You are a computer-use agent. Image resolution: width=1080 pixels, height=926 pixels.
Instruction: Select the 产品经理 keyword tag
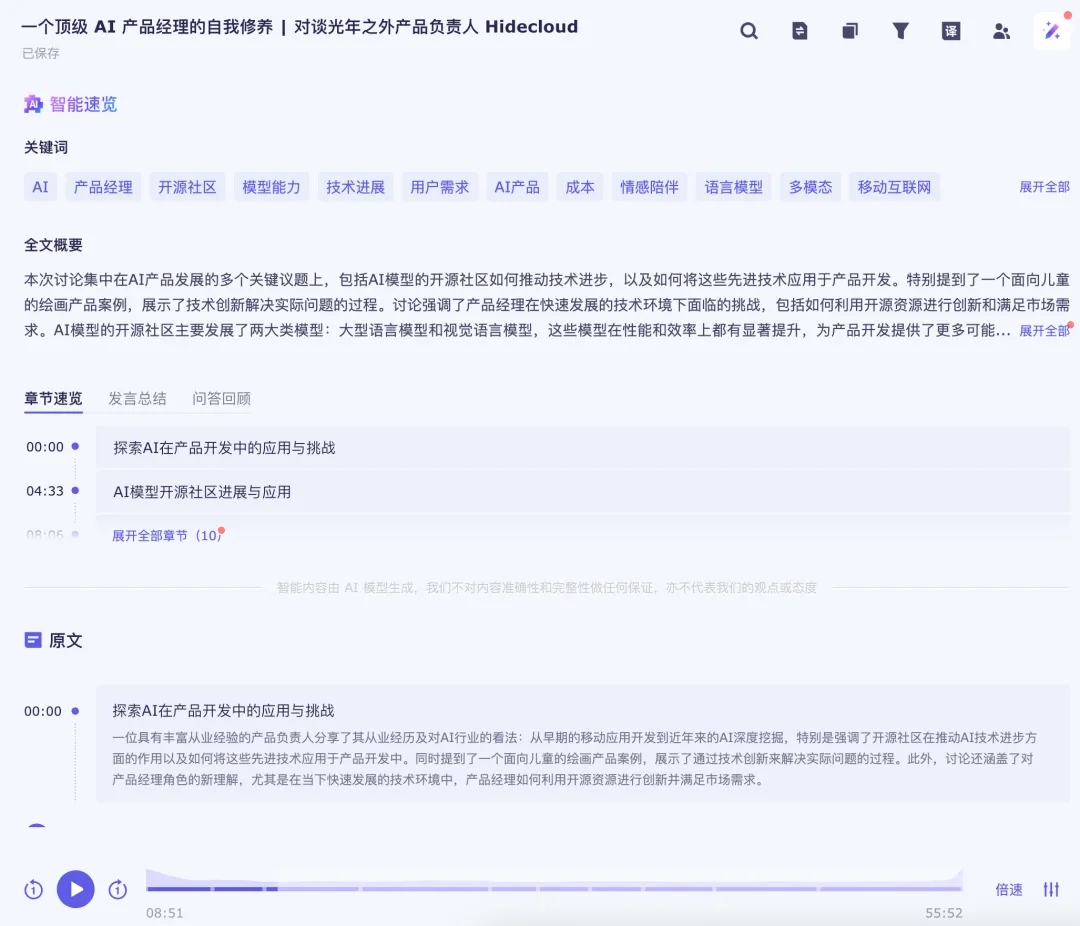[x=103, y=187]
